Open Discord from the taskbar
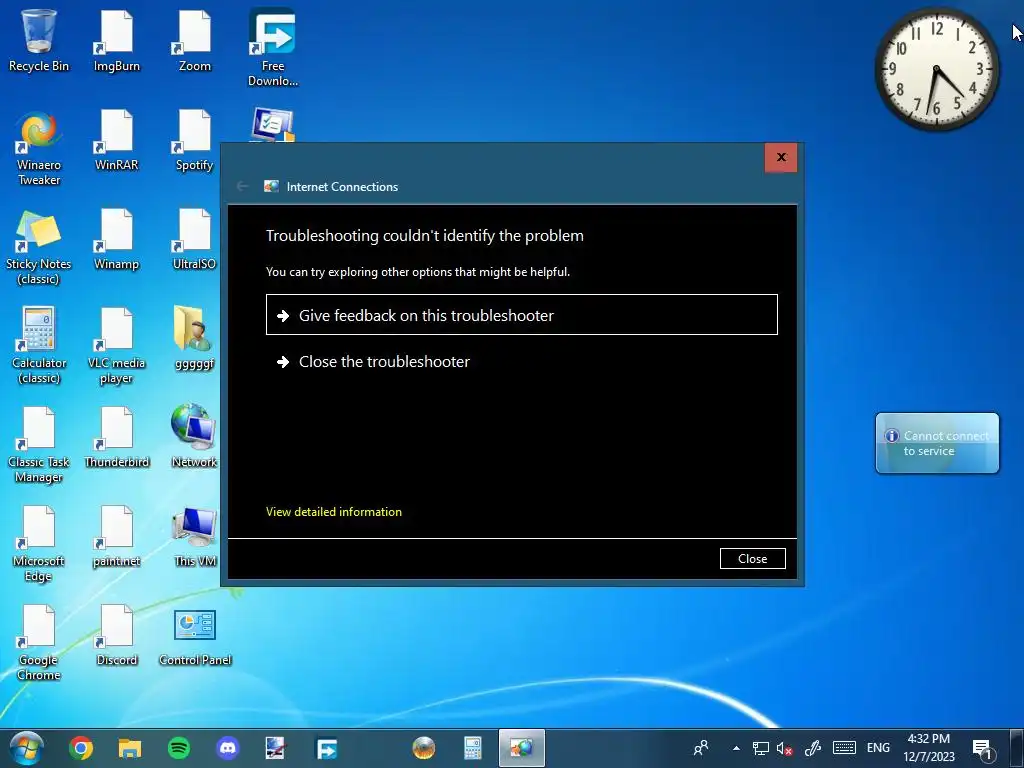The image size is (1024, 768). (x=228, y=748)
